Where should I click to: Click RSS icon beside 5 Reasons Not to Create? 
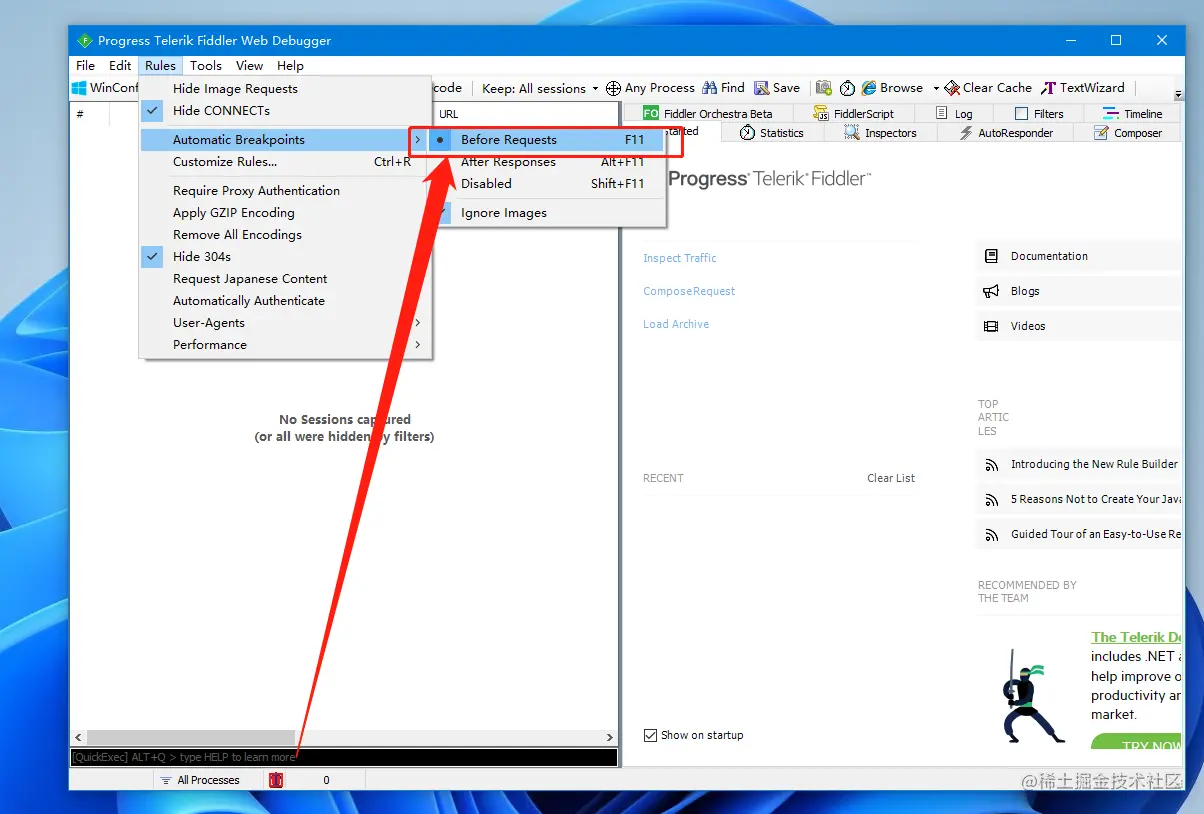point(992,500)
